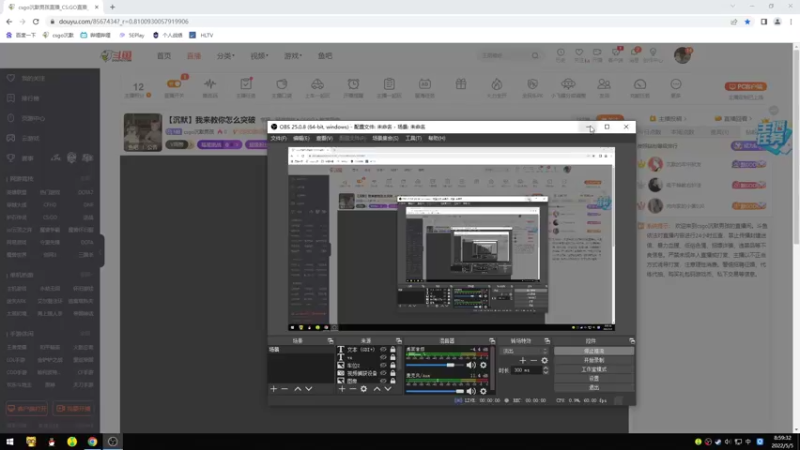Screen dimensions: 800x450
Task: Open the user avatar in Douyu header
Action: coord(682,55)
